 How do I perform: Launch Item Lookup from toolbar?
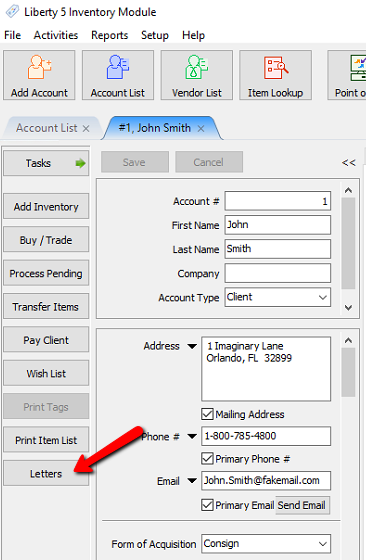[x=275, y=75]
